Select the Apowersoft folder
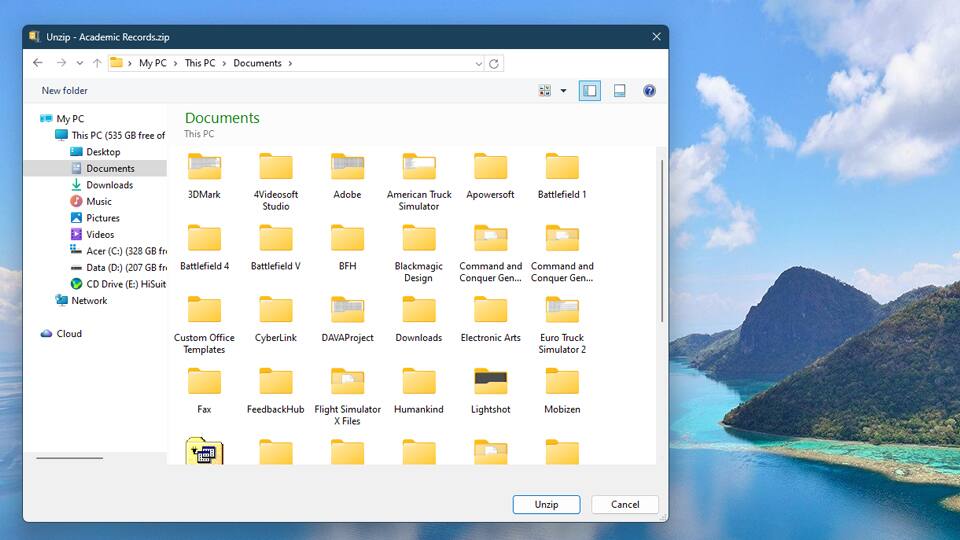The width and height of the screenshot is (960, 540). (x=490, y=176)
